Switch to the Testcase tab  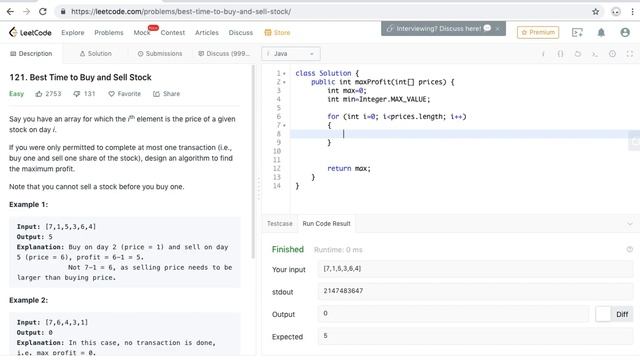click(x=280, y=224)
